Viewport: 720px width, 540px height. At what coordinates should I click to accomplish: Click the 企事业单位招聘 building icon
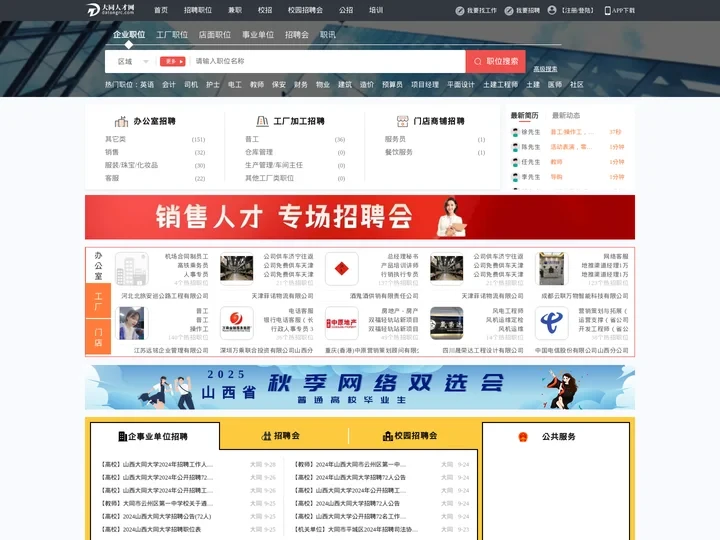(x=122, y=436)
